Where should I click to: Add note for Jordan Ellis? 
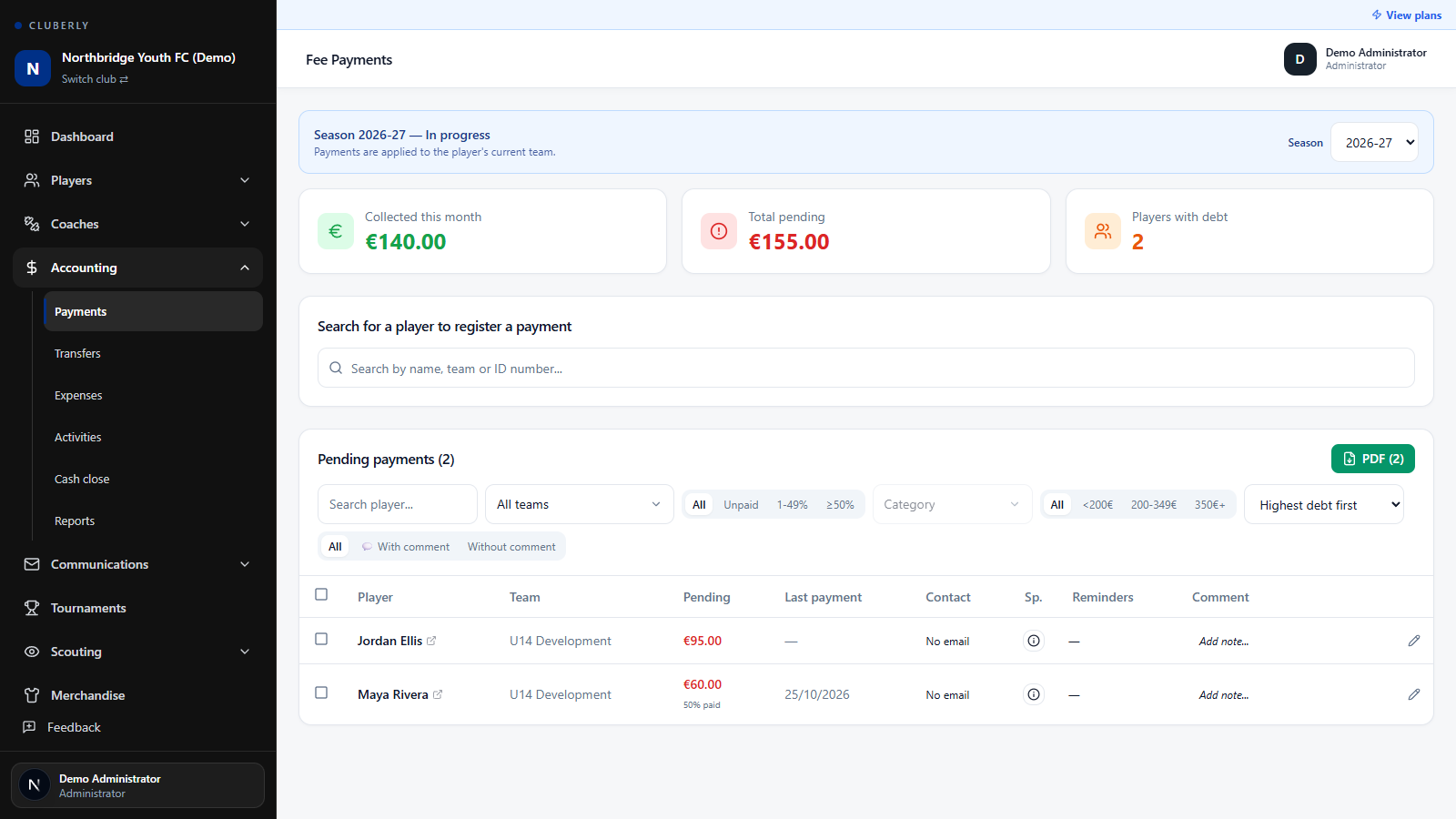coord(1223,642)
